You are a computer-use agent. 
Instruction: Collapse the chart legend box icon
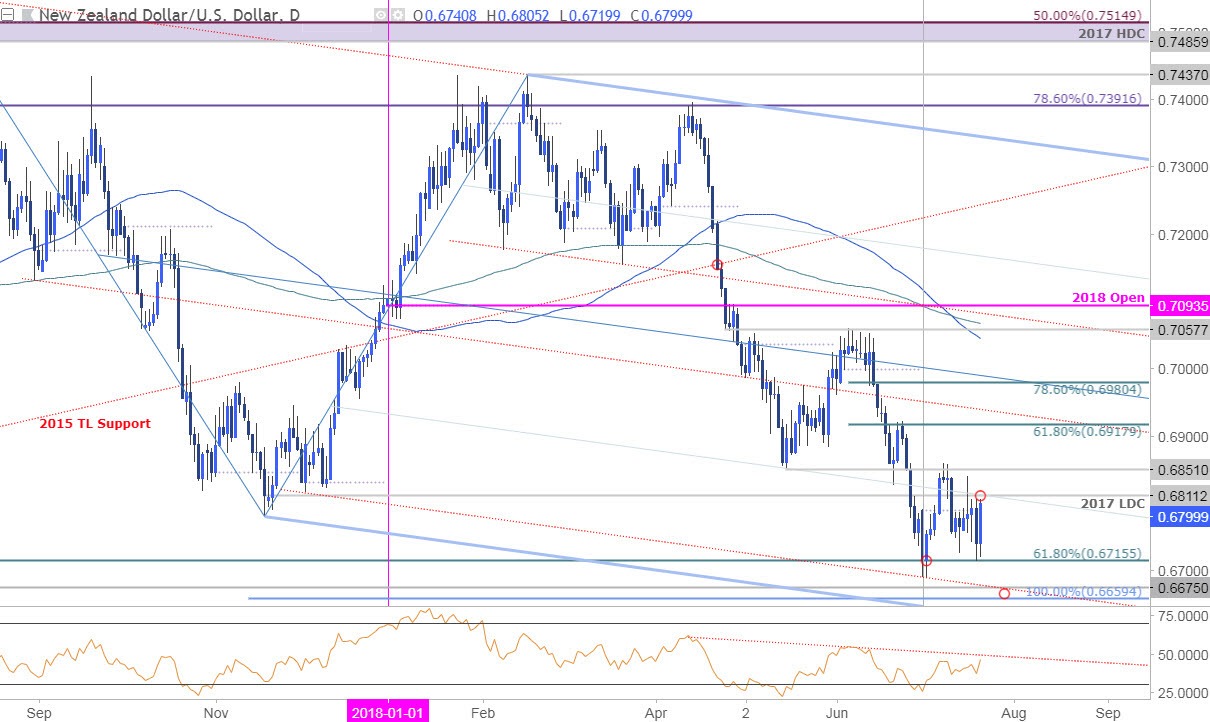[7, 15]
